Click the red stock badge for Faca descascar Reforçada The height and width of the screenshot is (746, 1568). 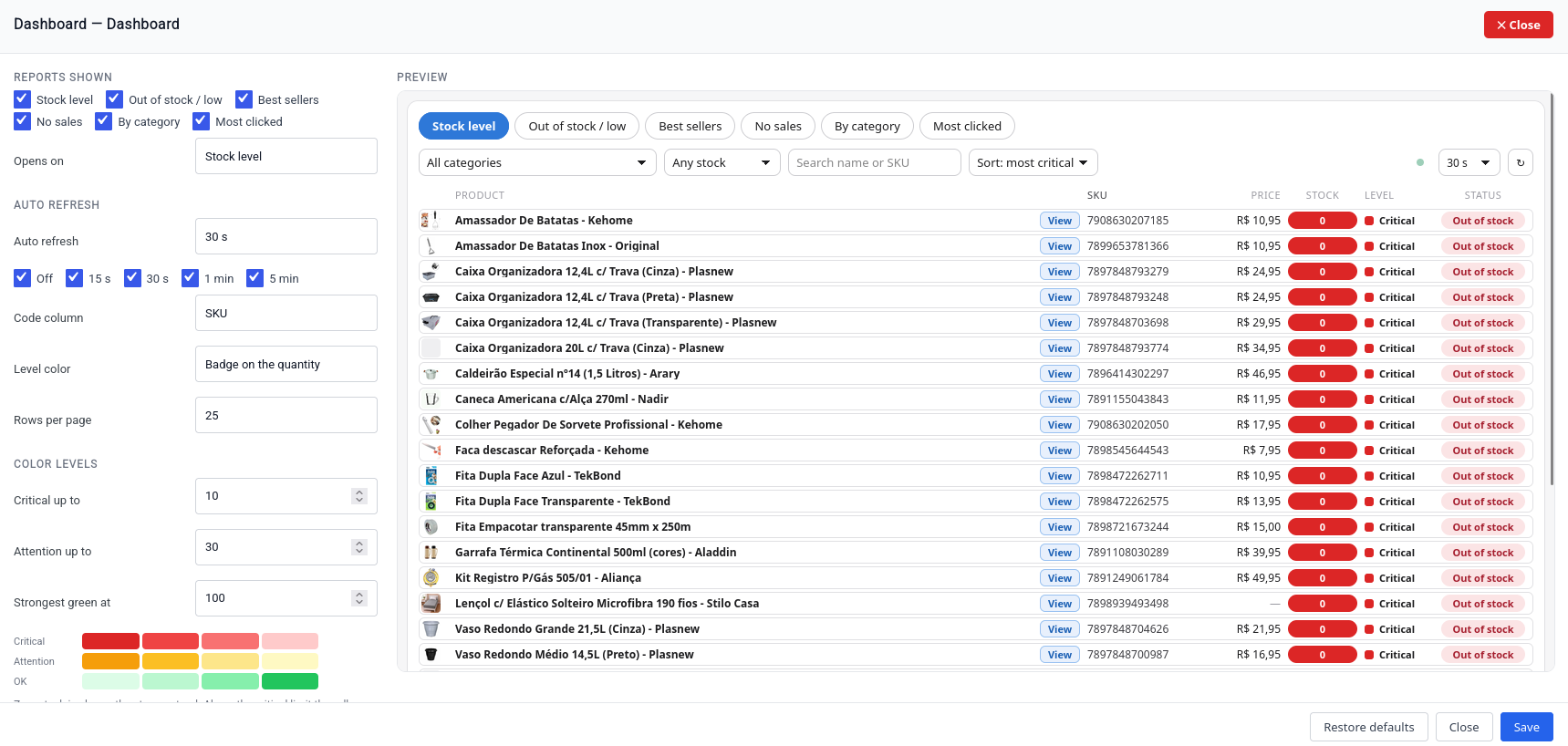pos(1322,451)
